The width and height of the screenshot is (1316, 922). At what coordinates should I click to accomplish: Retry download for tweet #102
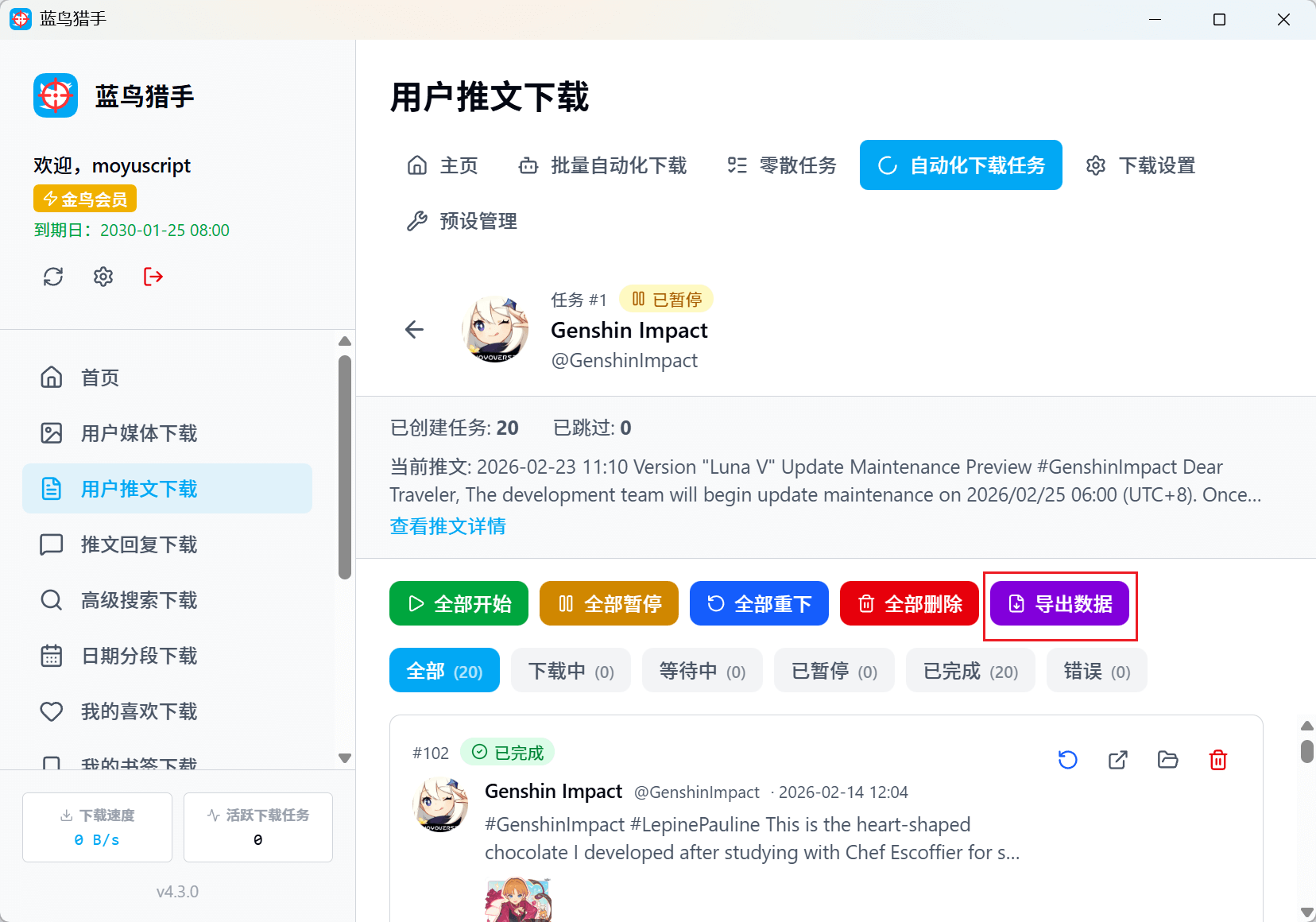click(x=1067, y=760)
